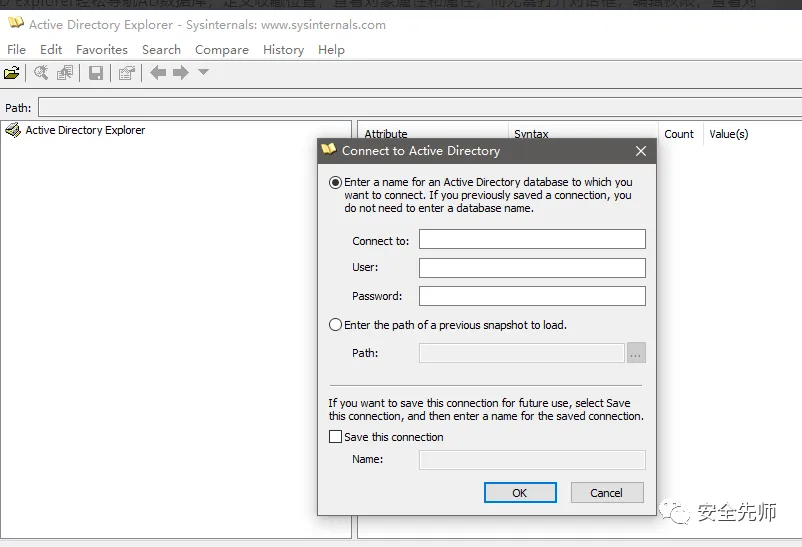Click the saved connection Name field
This screenshot has width=802, height=547.
pos(532,460)
